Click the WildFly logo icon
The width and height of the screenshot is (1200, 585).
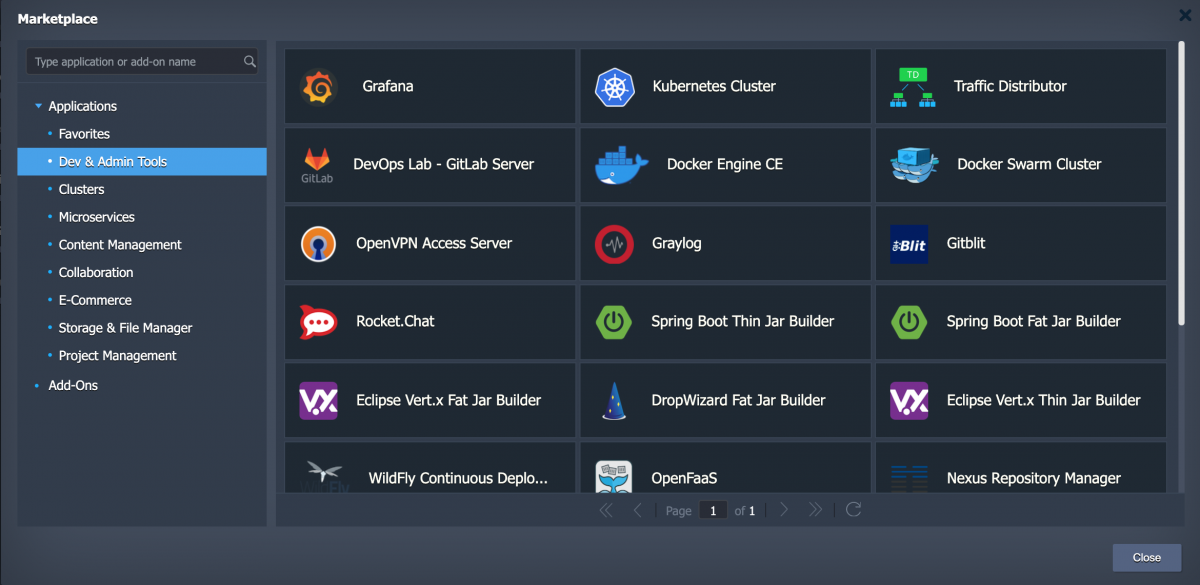coord(324,476)
